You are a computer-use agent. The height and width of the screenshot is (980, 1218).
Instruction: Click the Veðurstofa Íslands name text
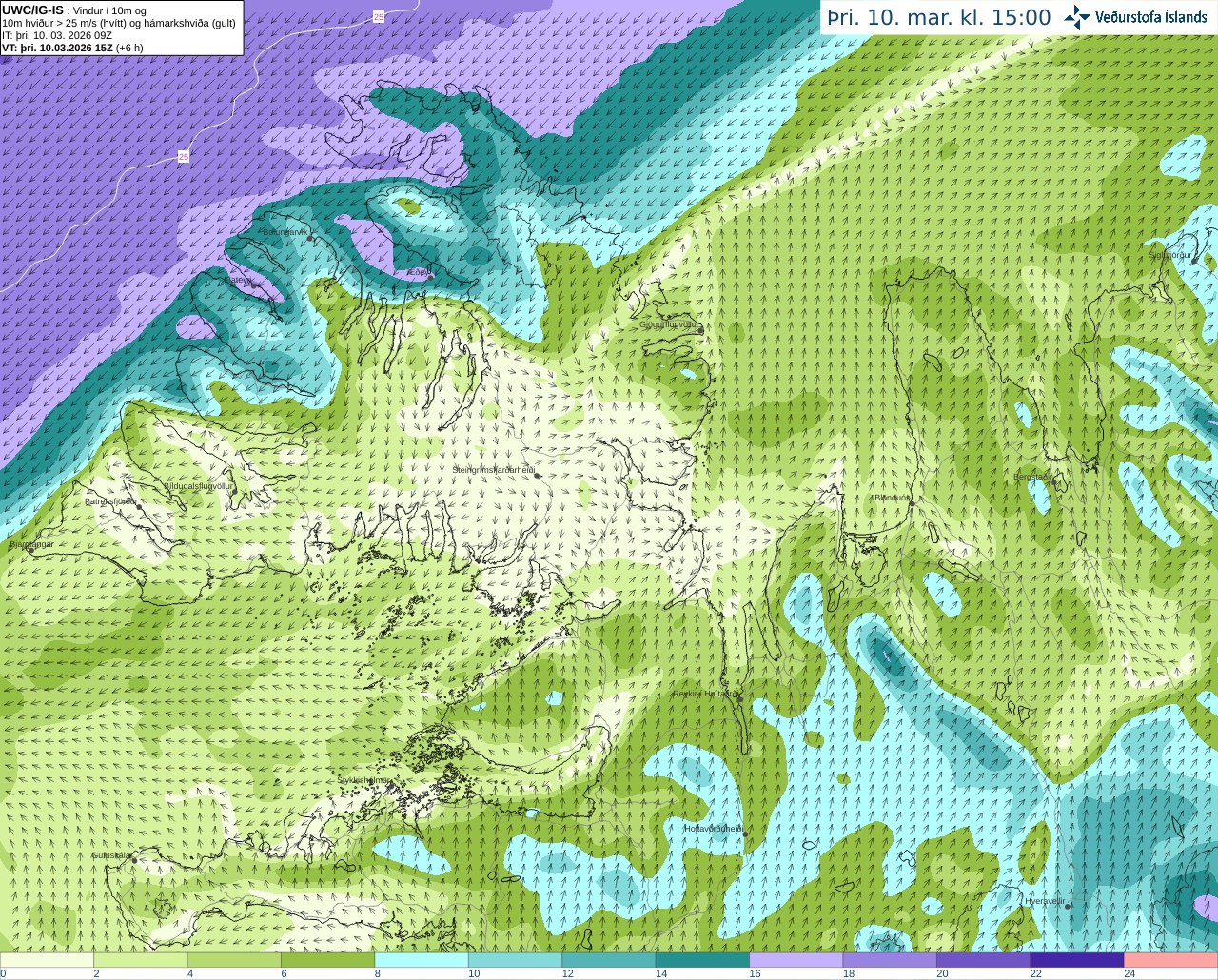pos(1151,17)
